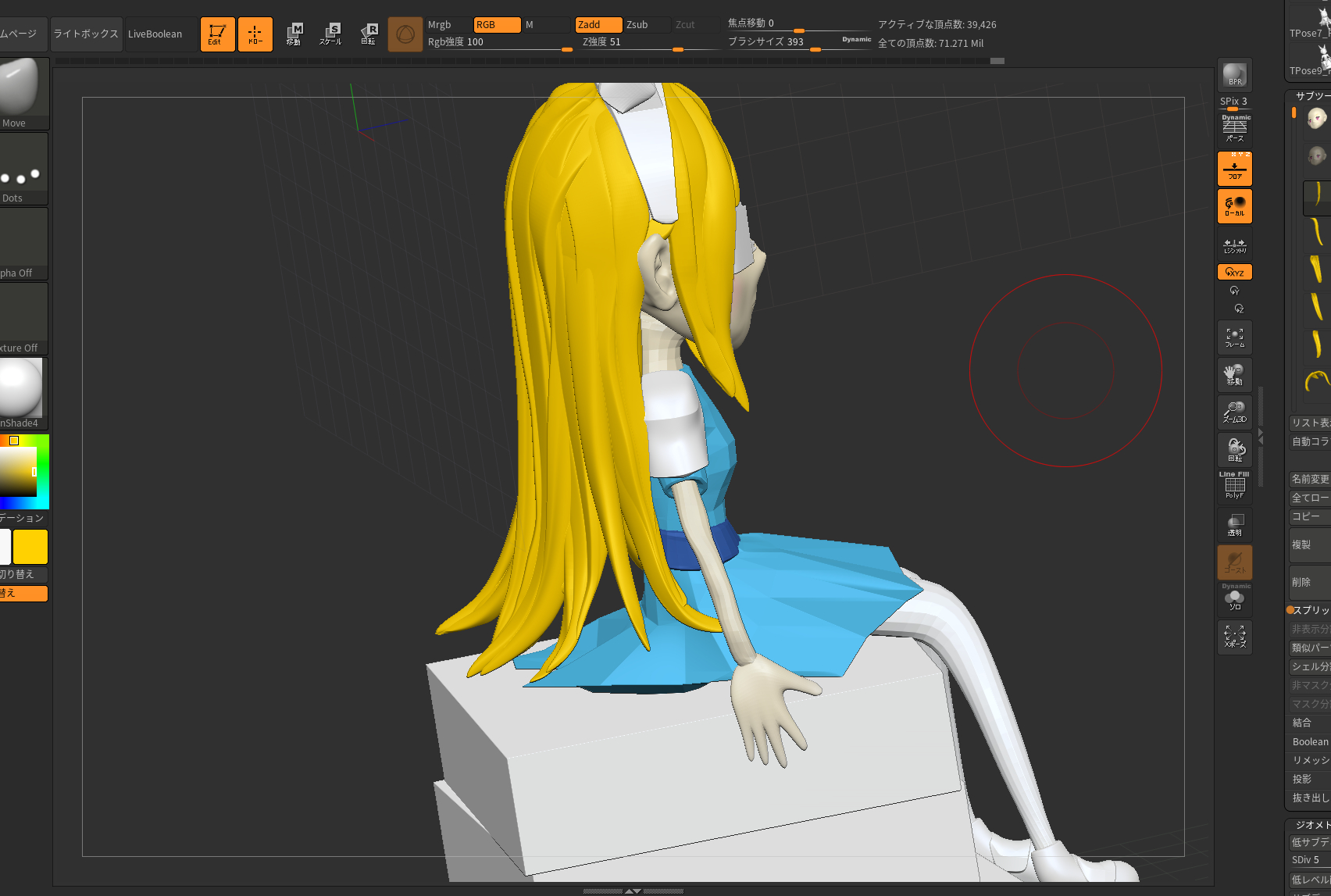Screen dimensions: 1331x896
Task: Click Duplicate (複製) button
Action: [x=1310, y=544]
